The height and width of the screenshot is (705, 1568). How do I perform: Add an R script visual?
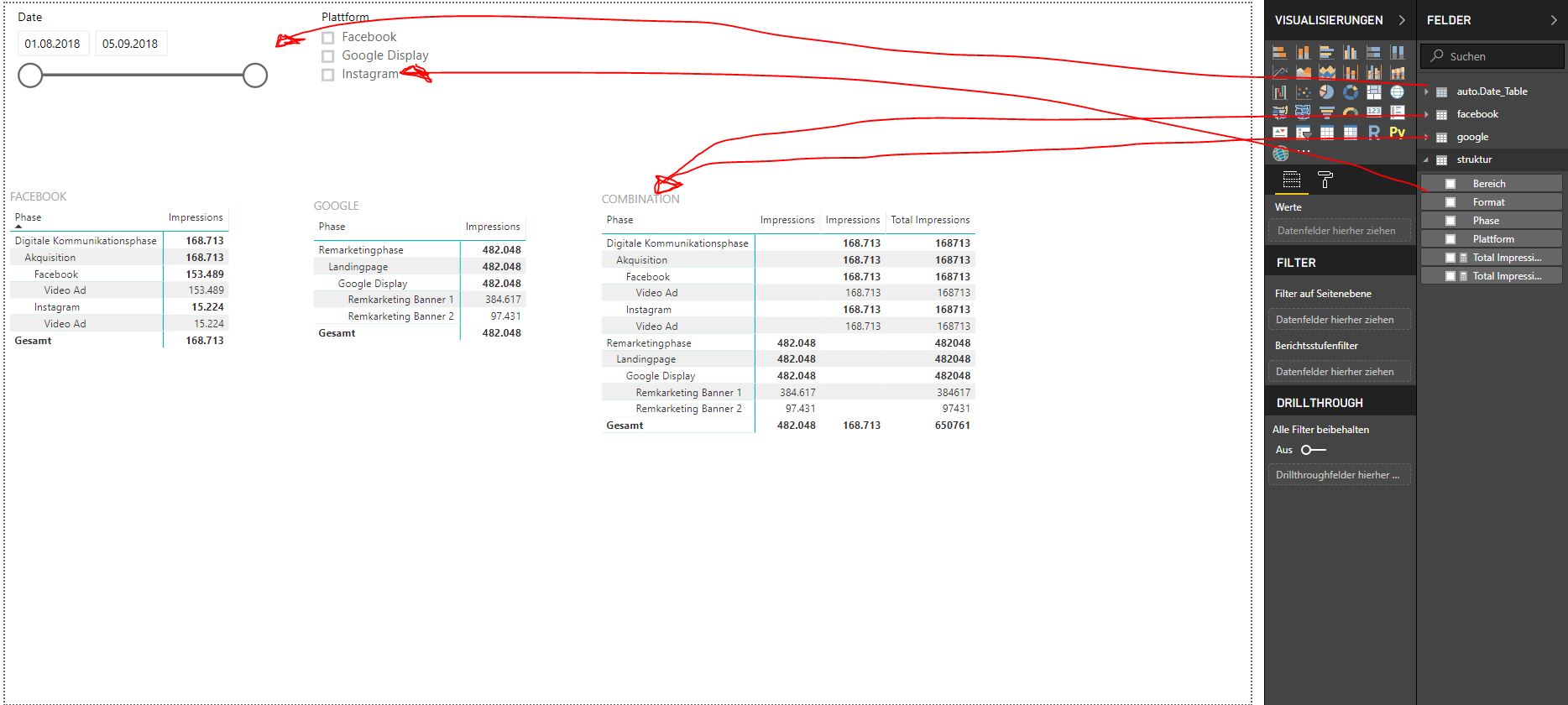(x=1374, y=133)
